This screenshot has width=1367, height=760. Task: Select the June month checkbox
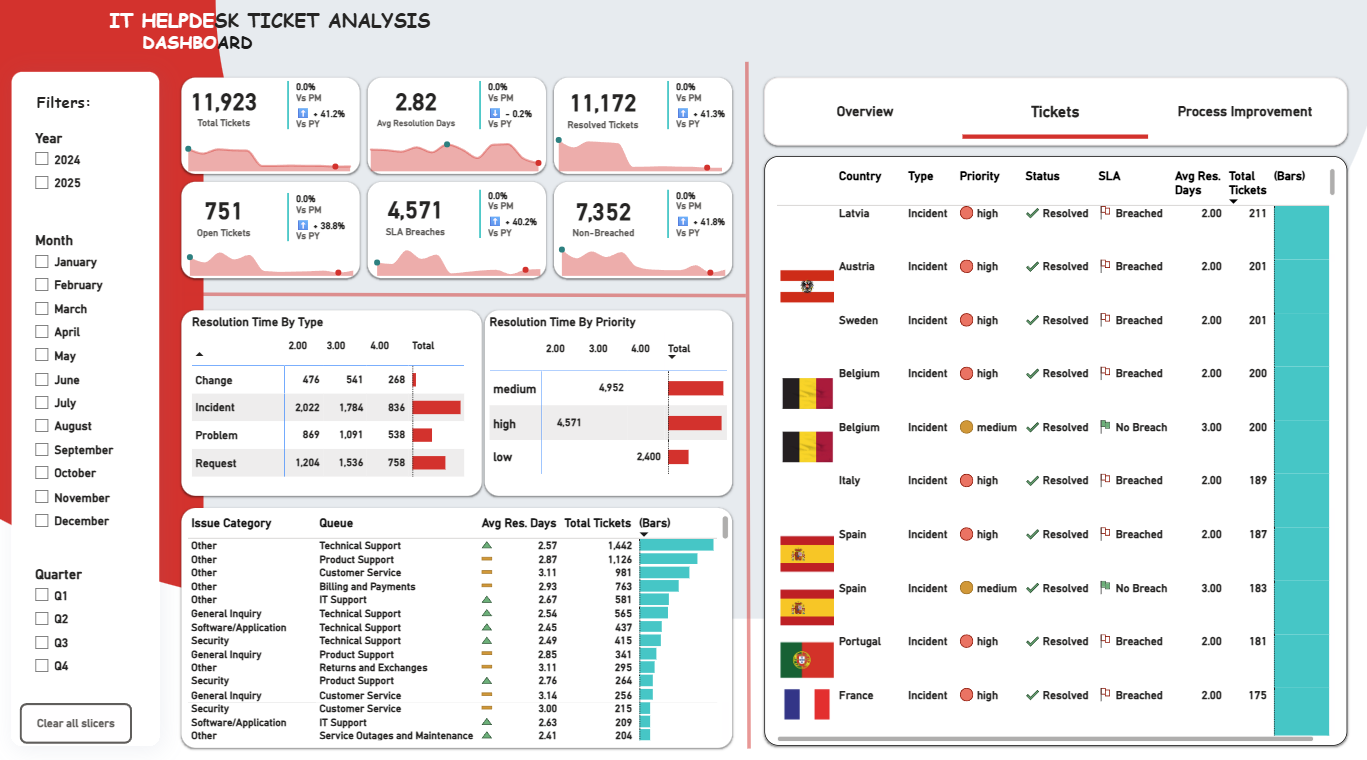click(x=42, y=379)
